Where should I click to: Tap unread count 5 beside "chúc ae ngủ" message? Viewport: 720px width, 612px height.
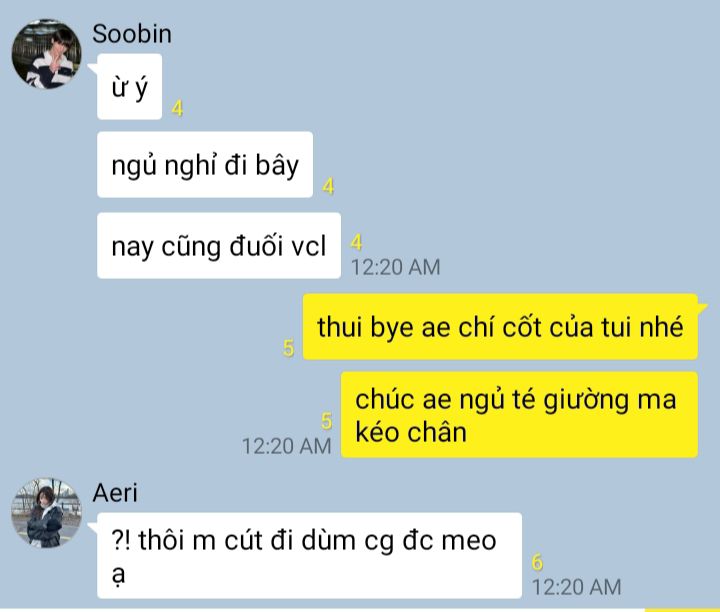pyautogui.click(x=326, y=421)
